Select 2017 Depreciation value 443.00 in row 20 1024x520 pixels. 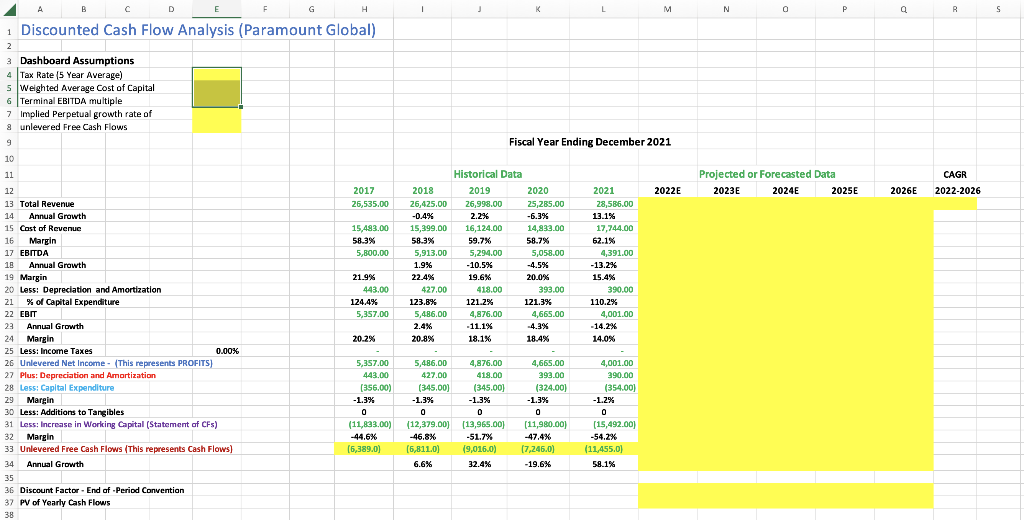tap(375, 289)
